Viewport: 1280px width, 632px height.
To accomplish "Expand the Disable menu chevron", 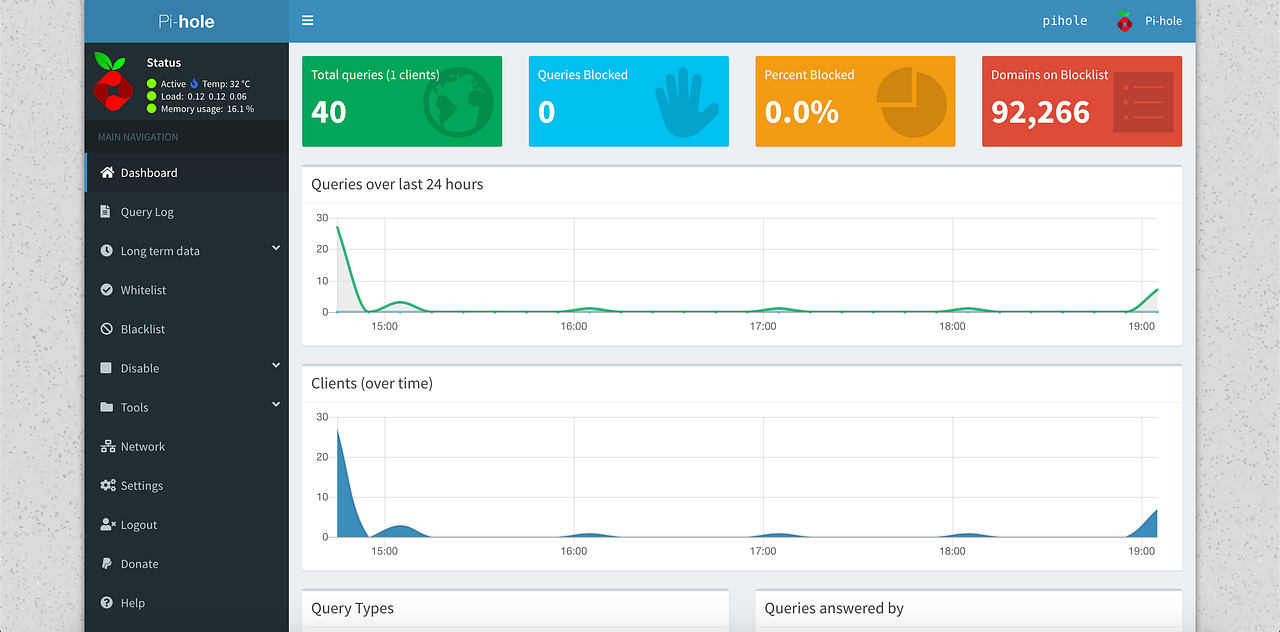I will 275,365.
